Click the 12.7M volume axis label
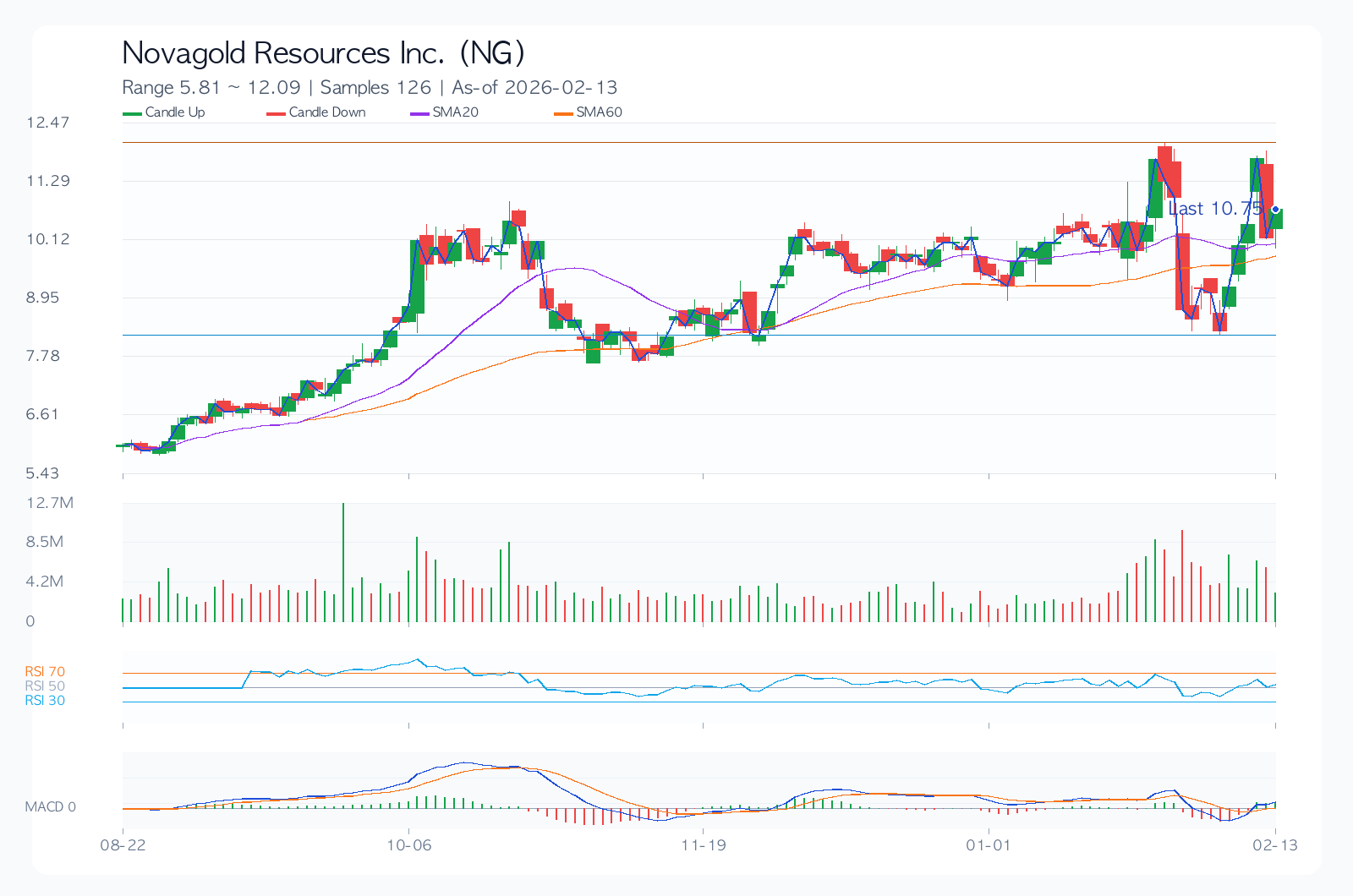 [50, 503]
